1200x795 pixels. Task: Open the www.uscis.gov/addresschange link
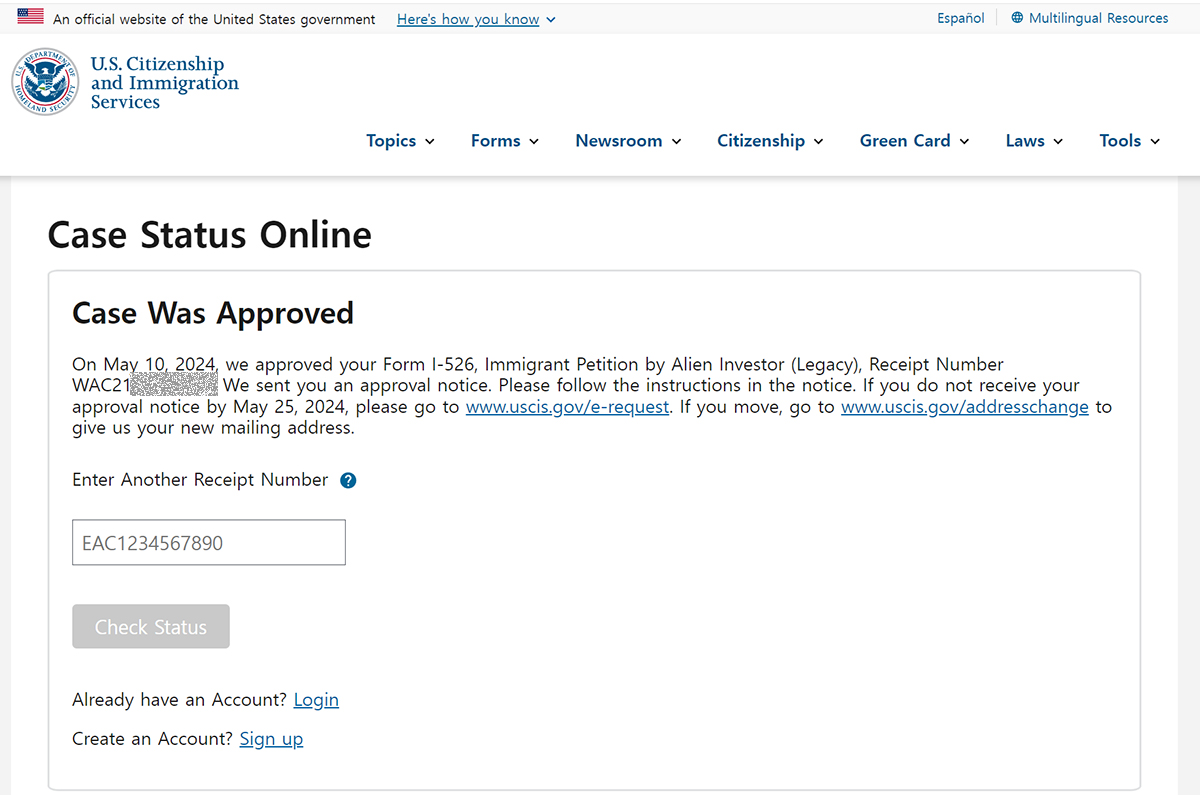click(x=965, y=407)
